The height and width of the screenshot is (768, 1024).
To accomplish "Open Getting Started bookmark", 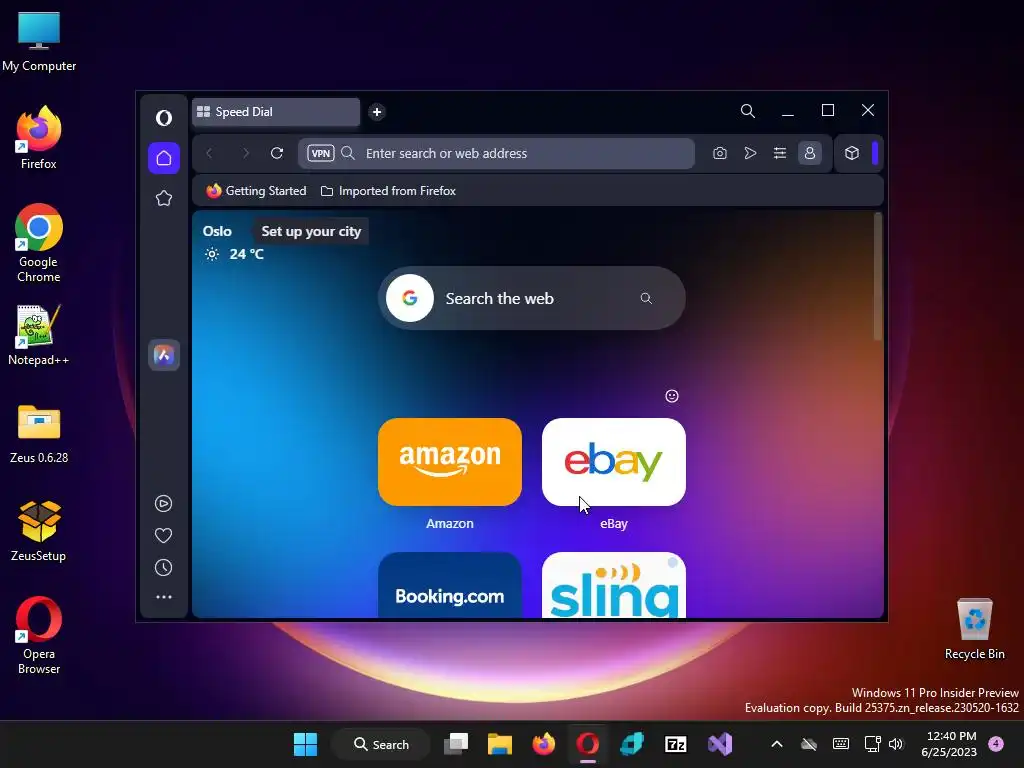I will [256, 191].
